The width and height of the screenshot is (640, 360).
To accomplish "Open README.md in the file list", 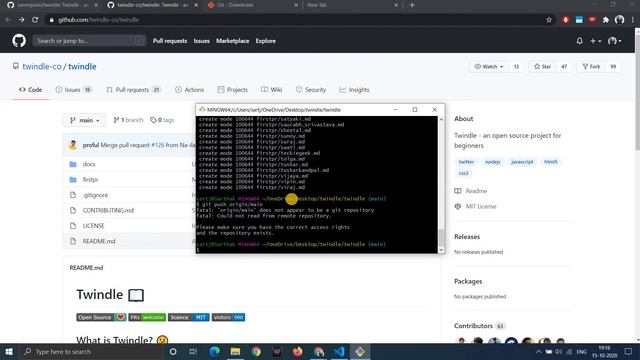I will pyautogui.click(x=99, y=241).
